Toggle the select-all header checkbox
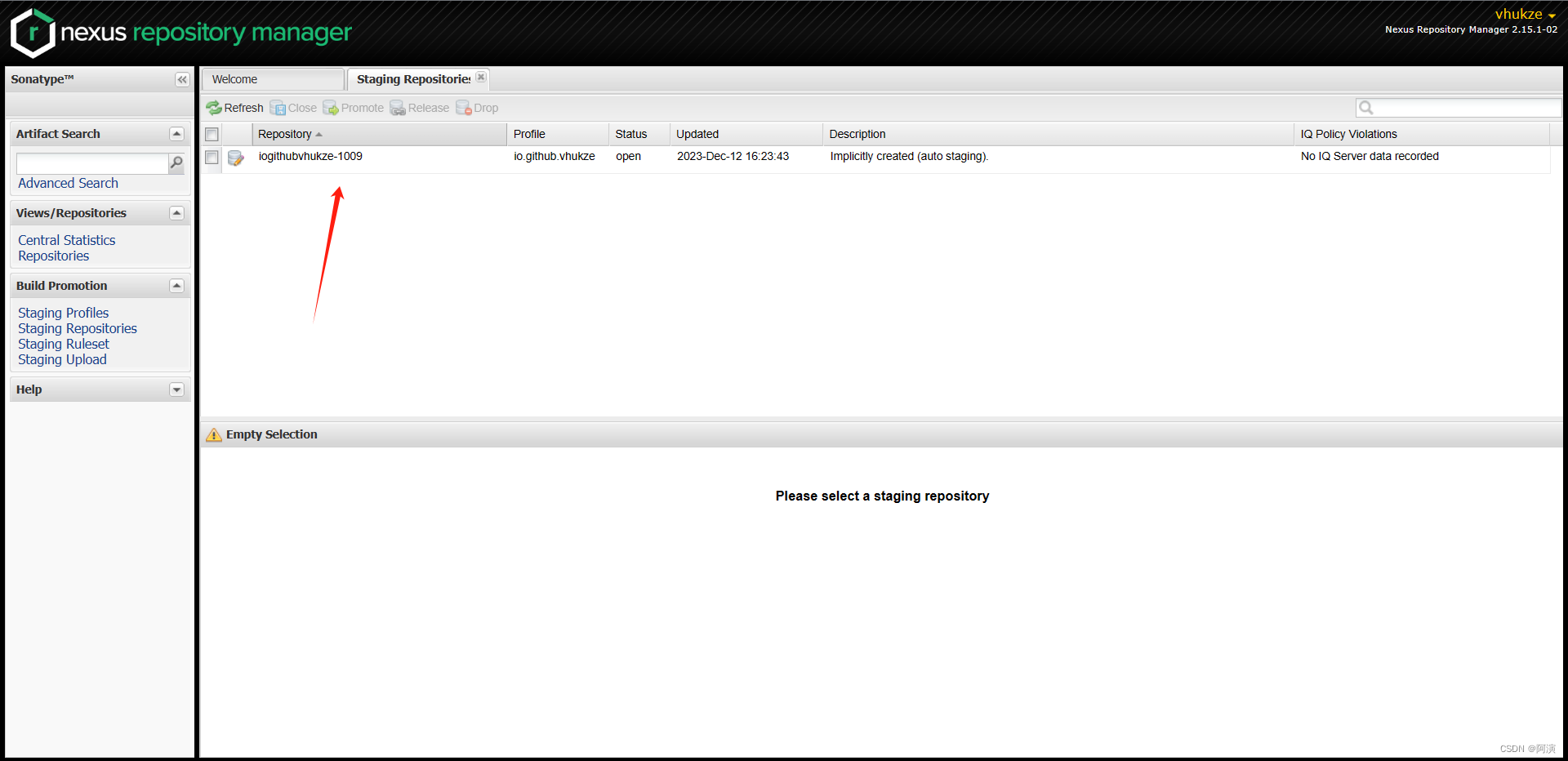 coord(212,134)
